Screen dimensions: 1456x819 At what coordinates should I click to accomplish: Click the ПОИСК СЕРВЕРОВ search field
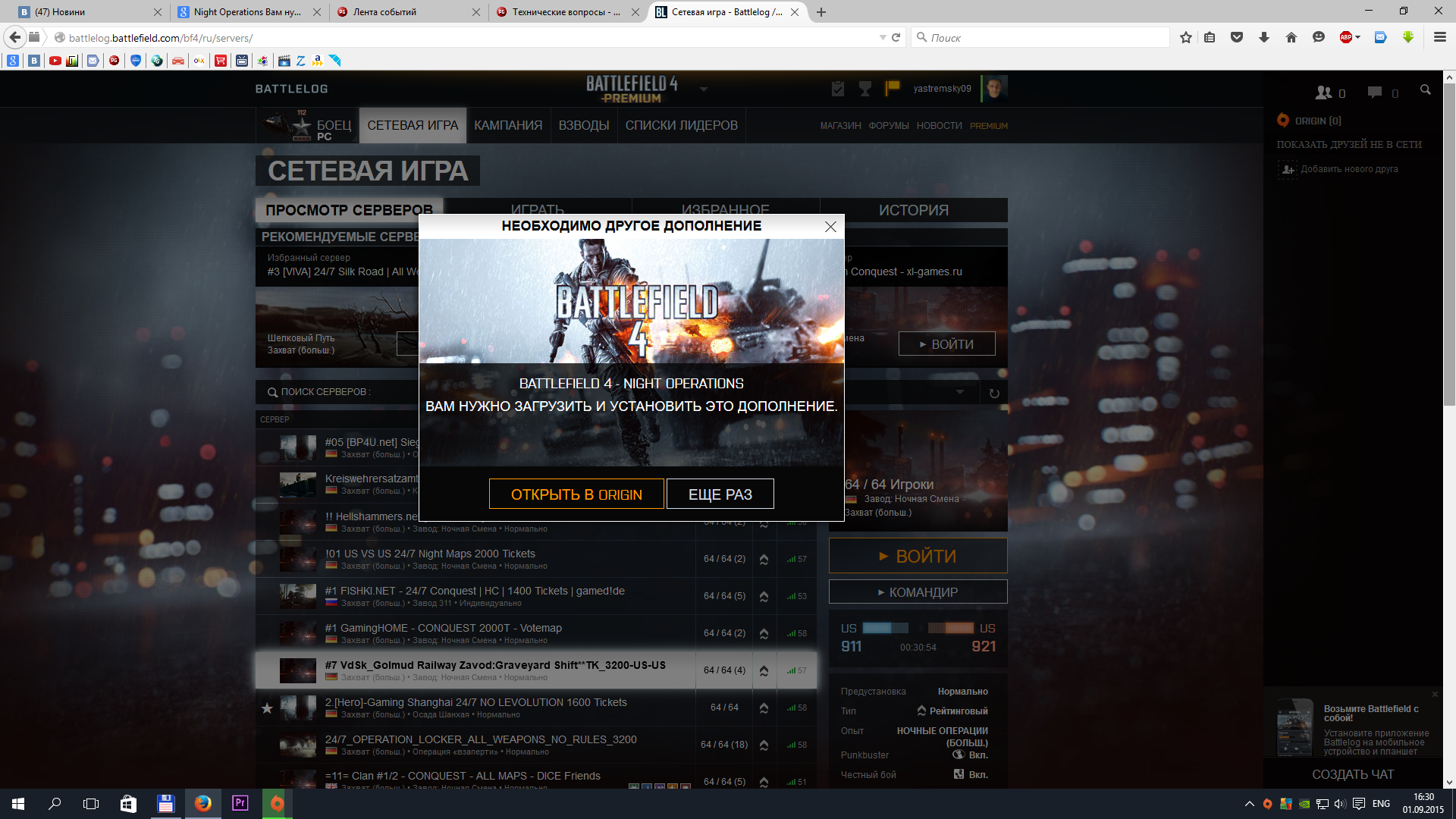click(341, 392)
